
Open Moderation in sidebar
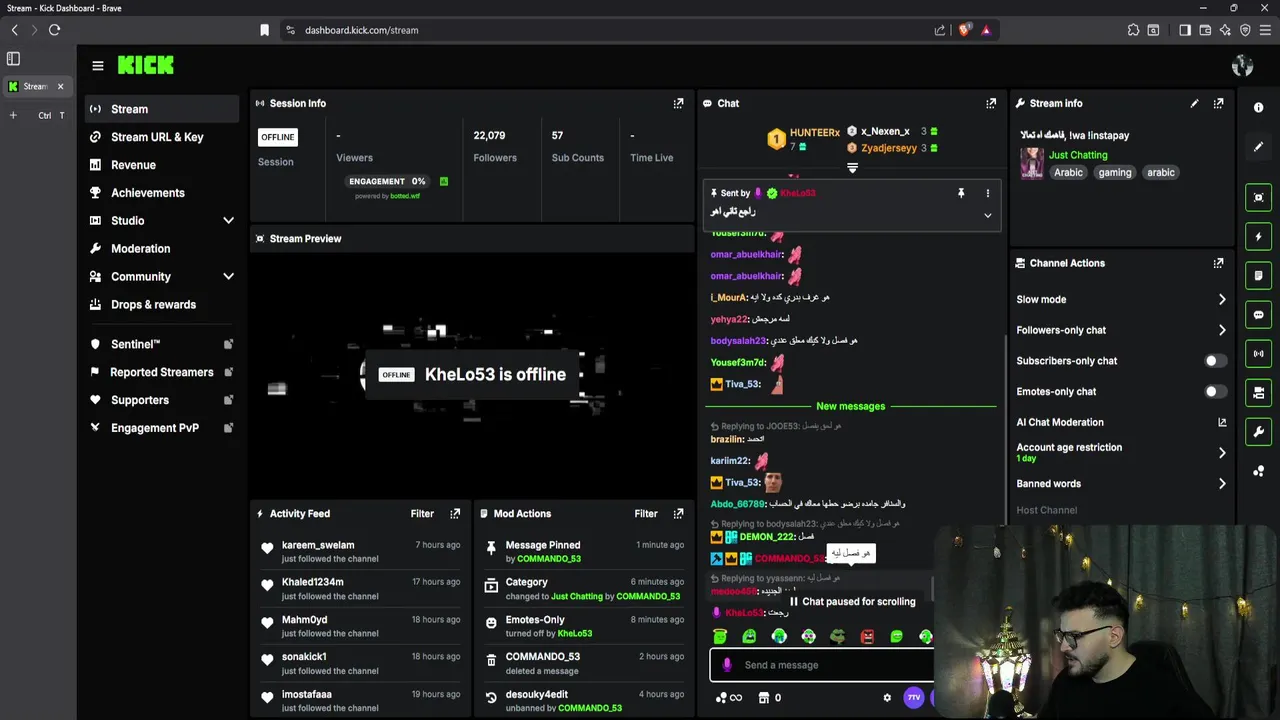point(161,249)
